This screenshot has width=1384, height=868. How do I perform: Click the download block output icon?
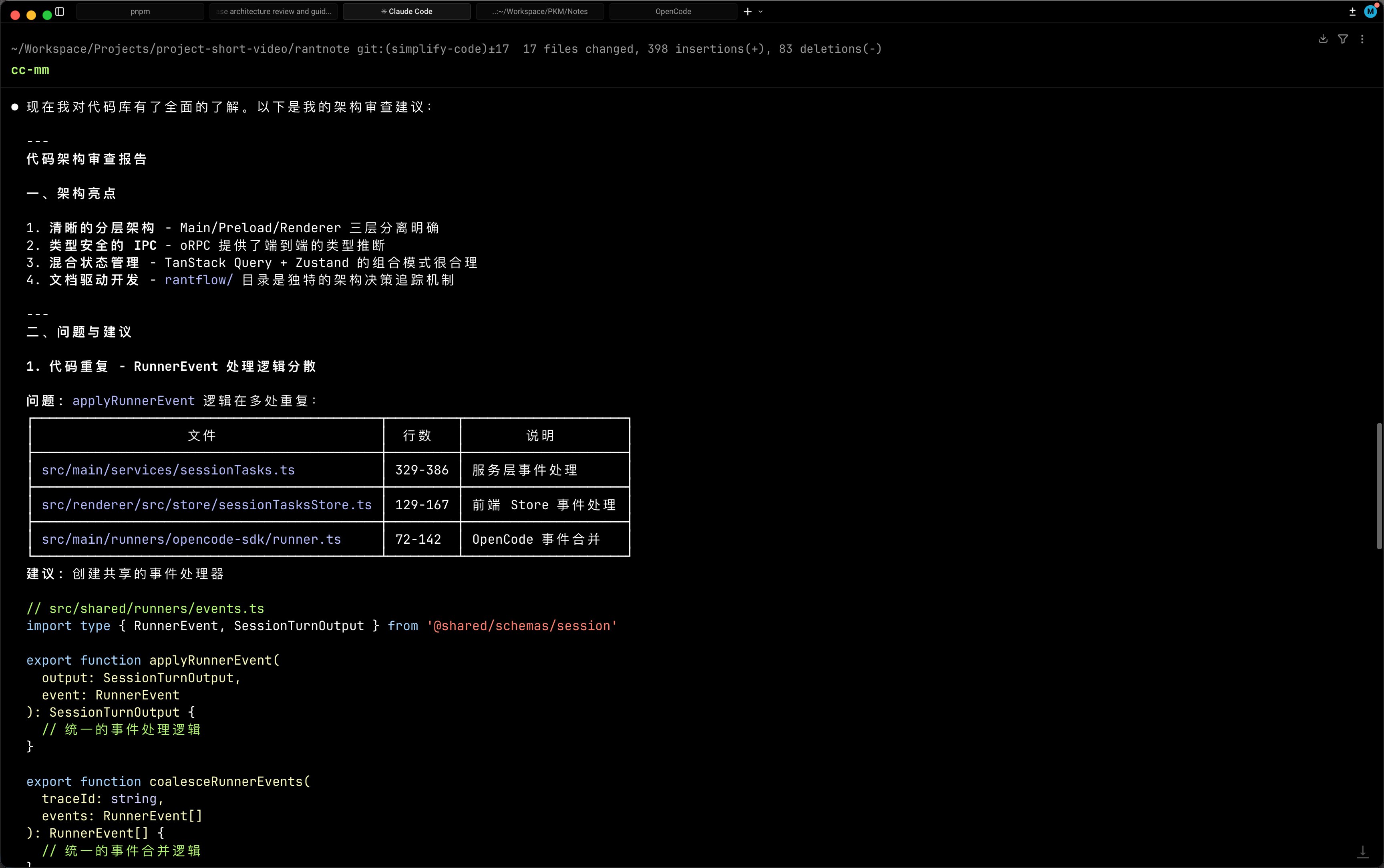(1323, 39)
